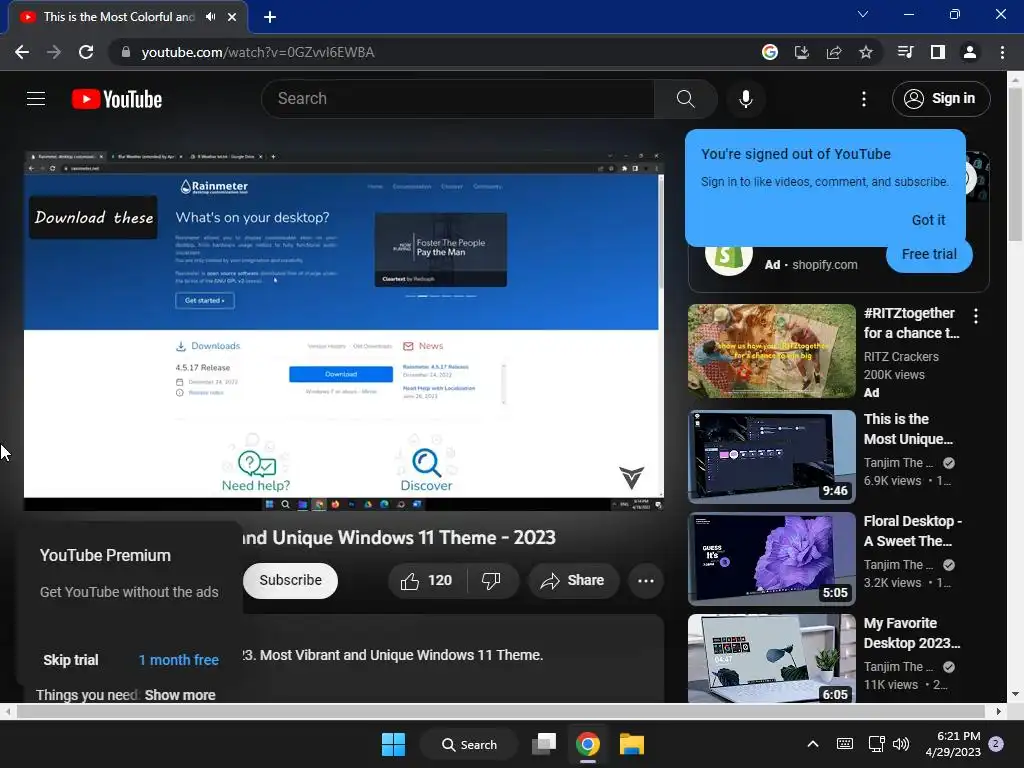This screenshot has width=1024, height=768.
Task: Like the video with thumbs up
Action: pos(427,581)
